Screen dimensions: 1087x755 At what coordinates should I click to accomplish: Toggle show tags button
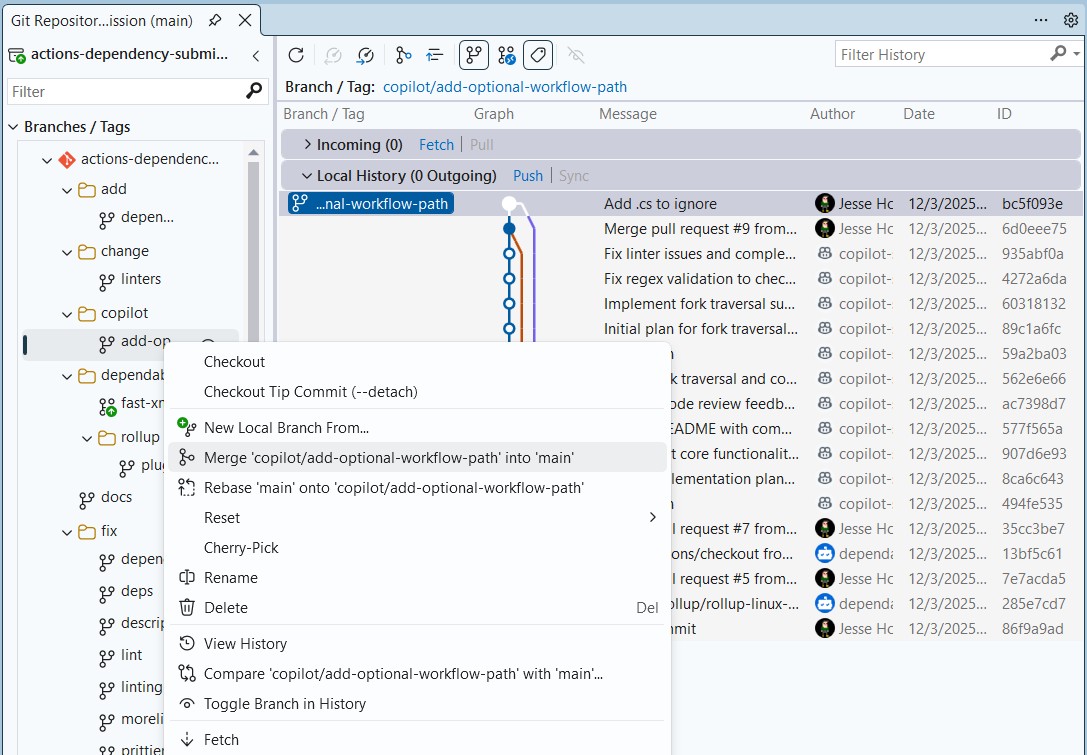click(538, 55)
